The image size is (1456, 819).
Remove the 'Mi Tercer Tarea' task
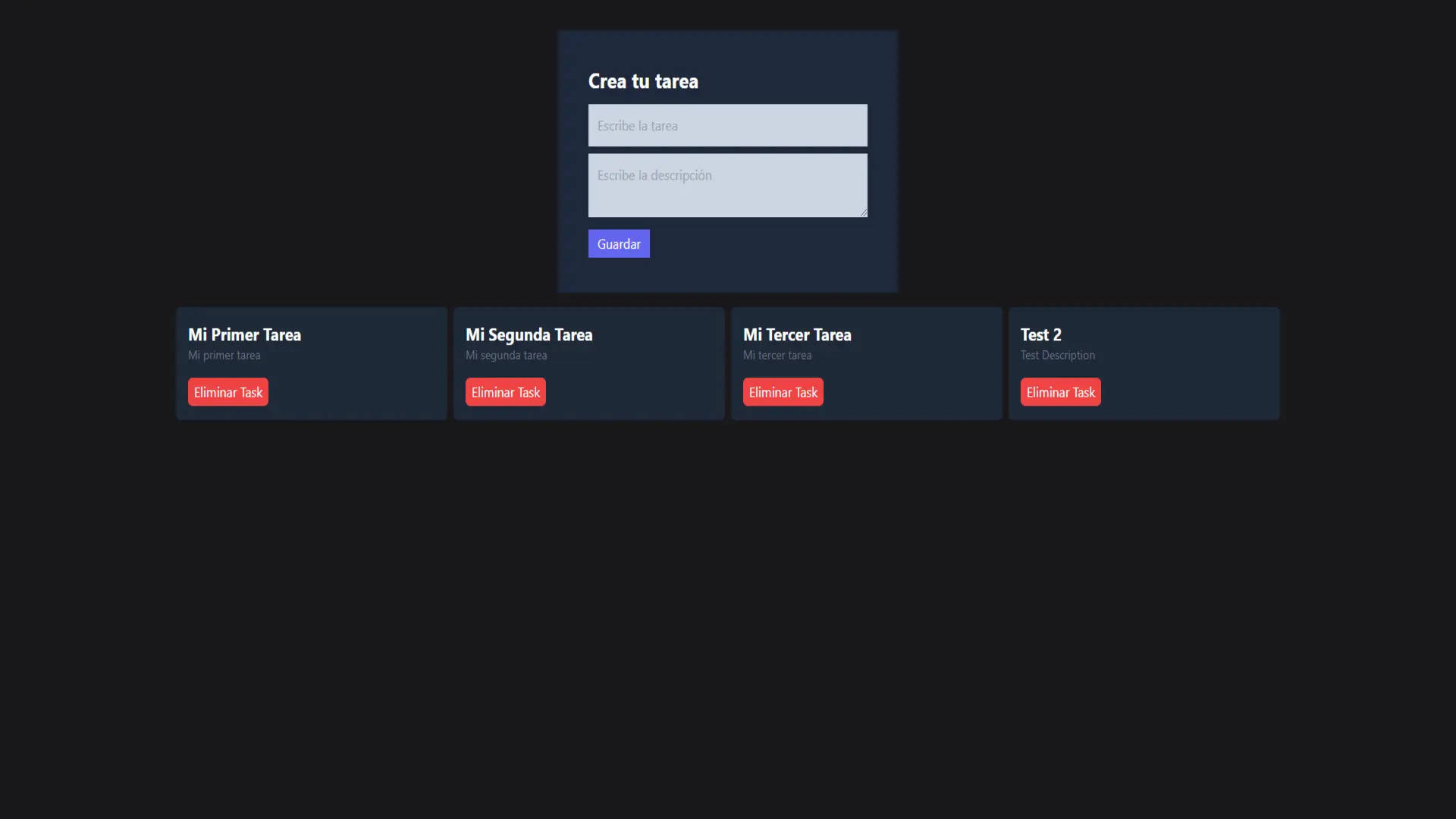(783, 392)
